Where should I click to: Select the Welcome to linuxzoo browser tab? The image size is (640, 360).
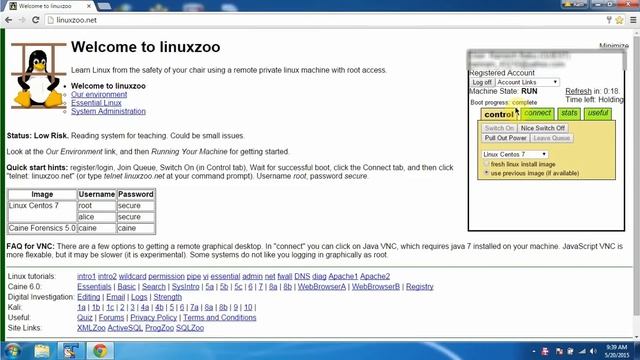pos(51,6)
